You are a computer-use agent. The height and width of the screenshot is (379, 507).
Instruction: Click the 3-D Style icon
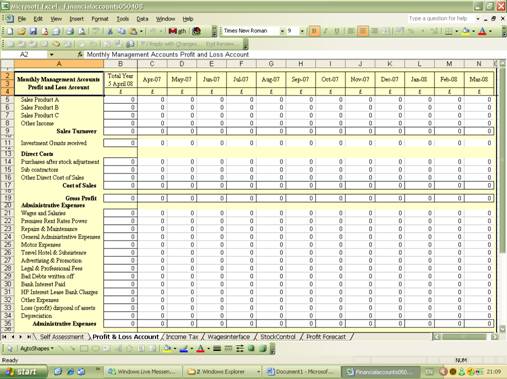[x=263, y=348]
